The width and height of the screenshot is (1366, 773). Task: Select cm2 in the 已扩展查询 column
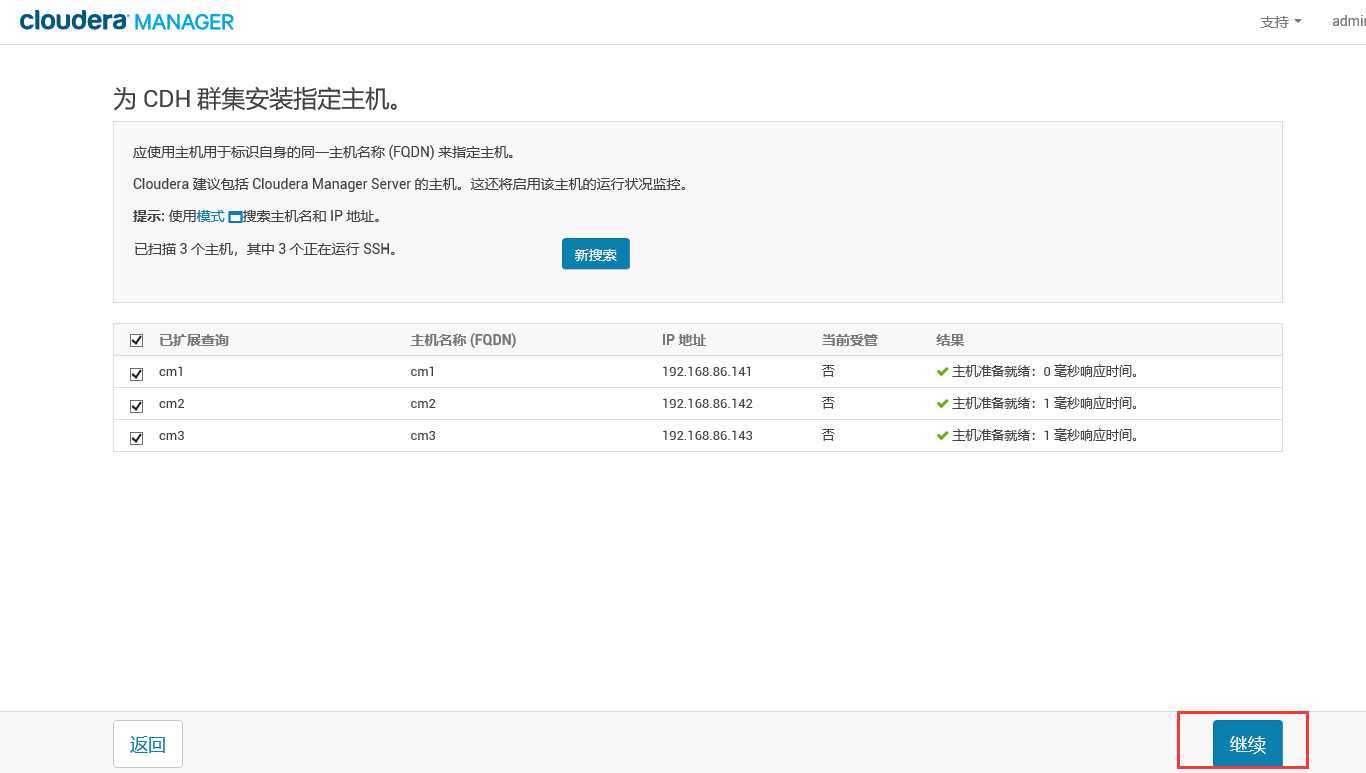(x=172, y=404)
